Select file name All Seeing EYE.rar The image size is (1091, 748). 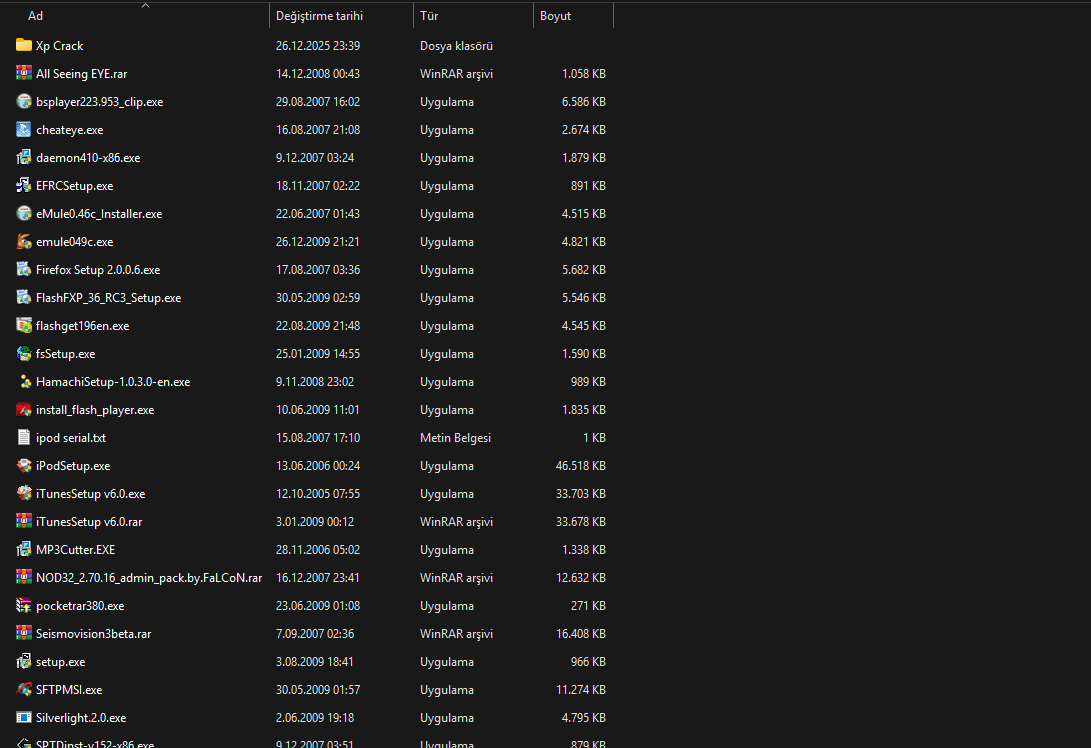81,74
